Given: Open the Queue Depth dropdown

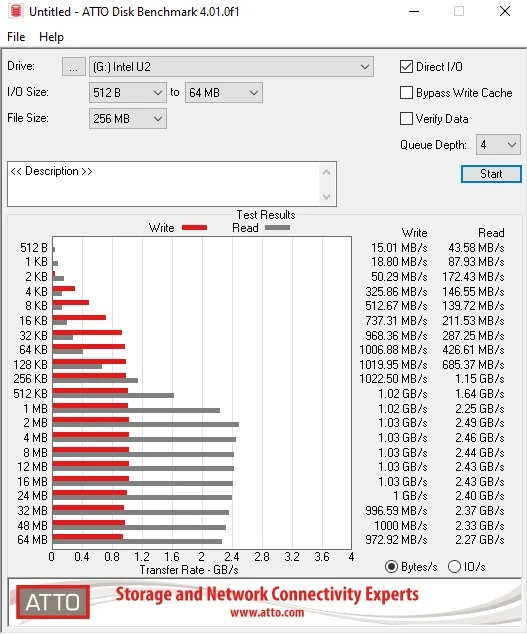Looking at the screenshot, I should (x=498, y=145).
